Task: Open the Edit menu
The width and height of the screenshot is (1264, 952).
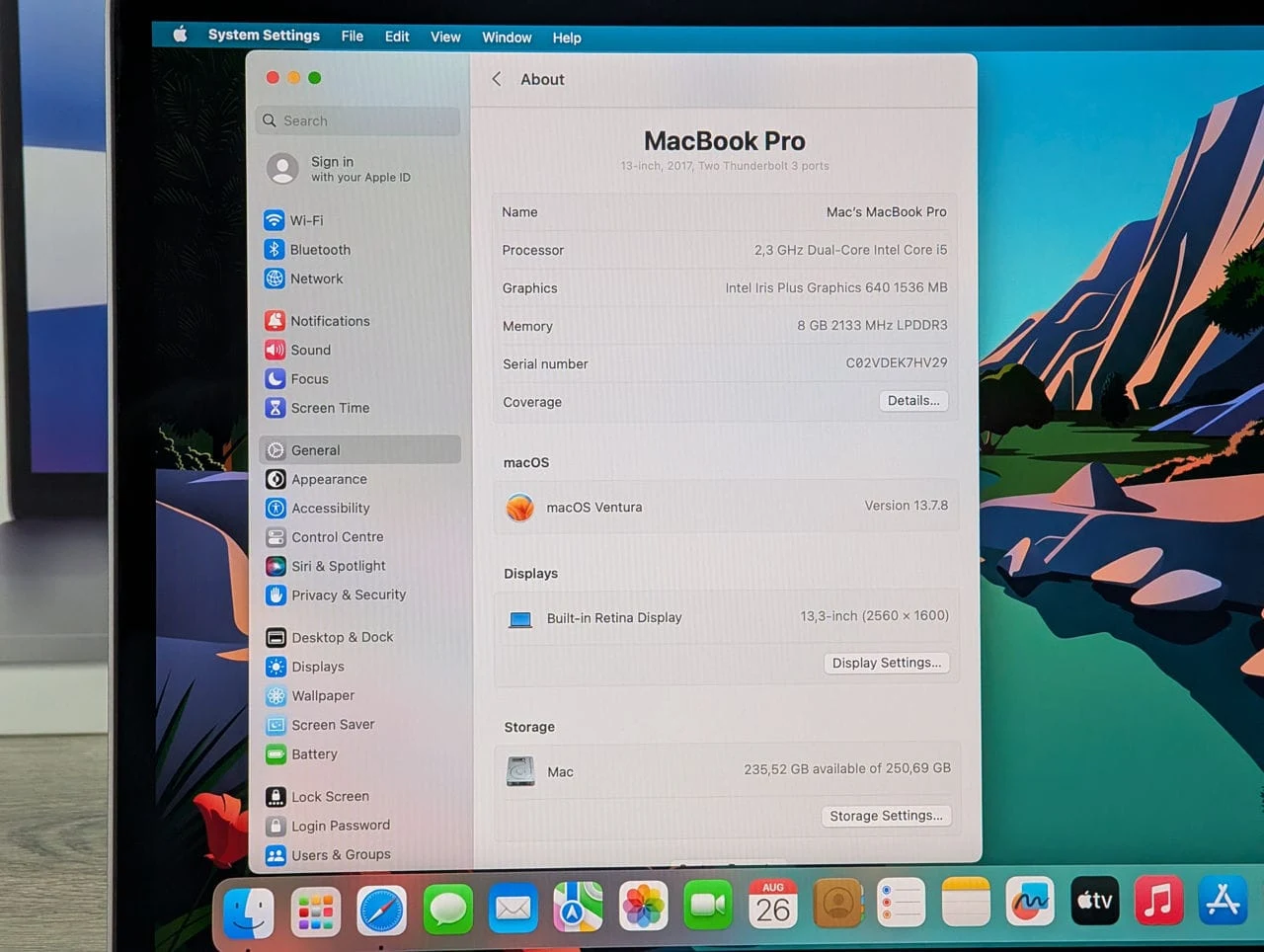Action: (397, 37)
